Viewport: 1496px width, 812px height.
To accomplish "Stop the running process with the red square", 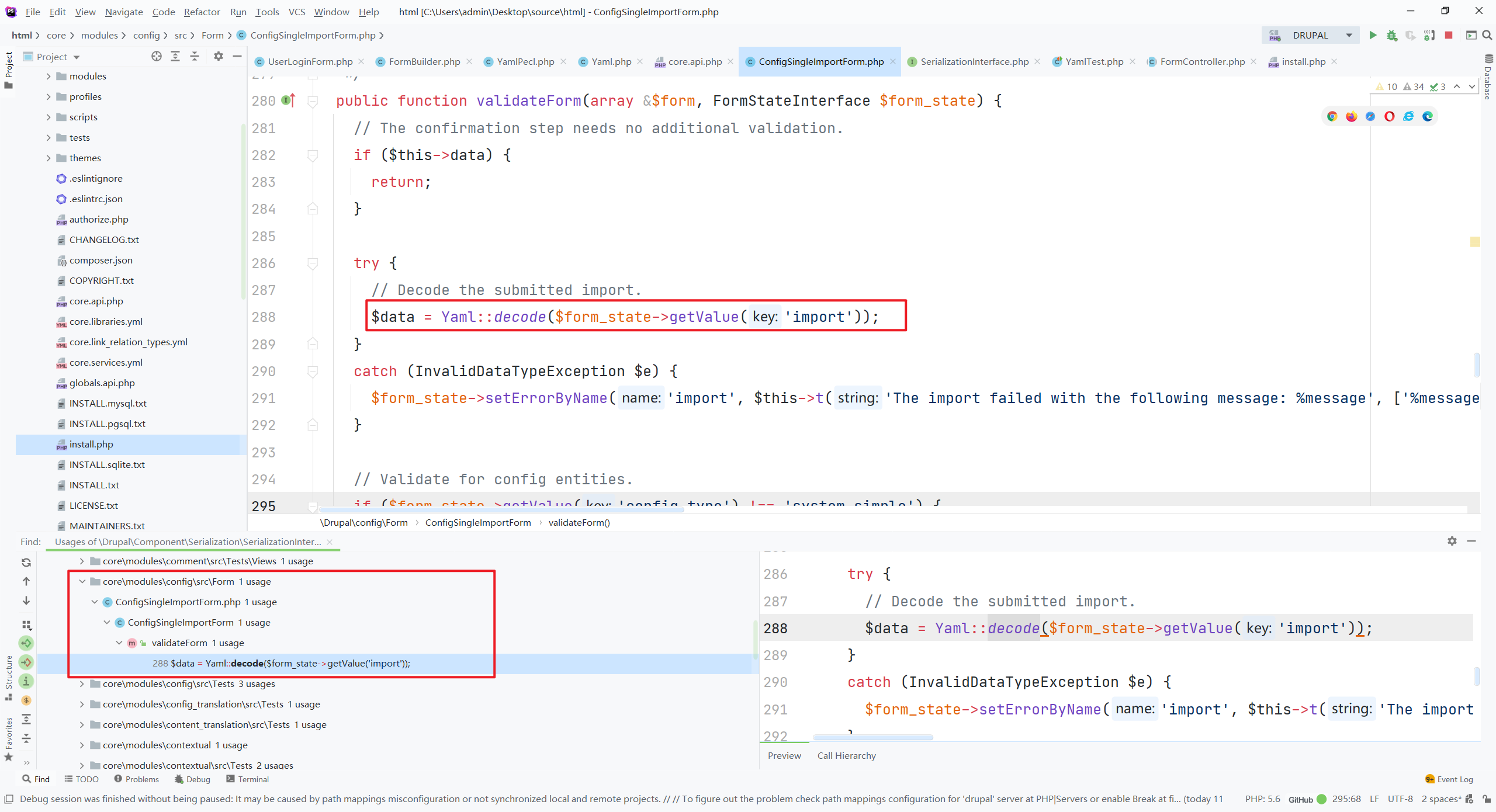I will click(1449, 36).
